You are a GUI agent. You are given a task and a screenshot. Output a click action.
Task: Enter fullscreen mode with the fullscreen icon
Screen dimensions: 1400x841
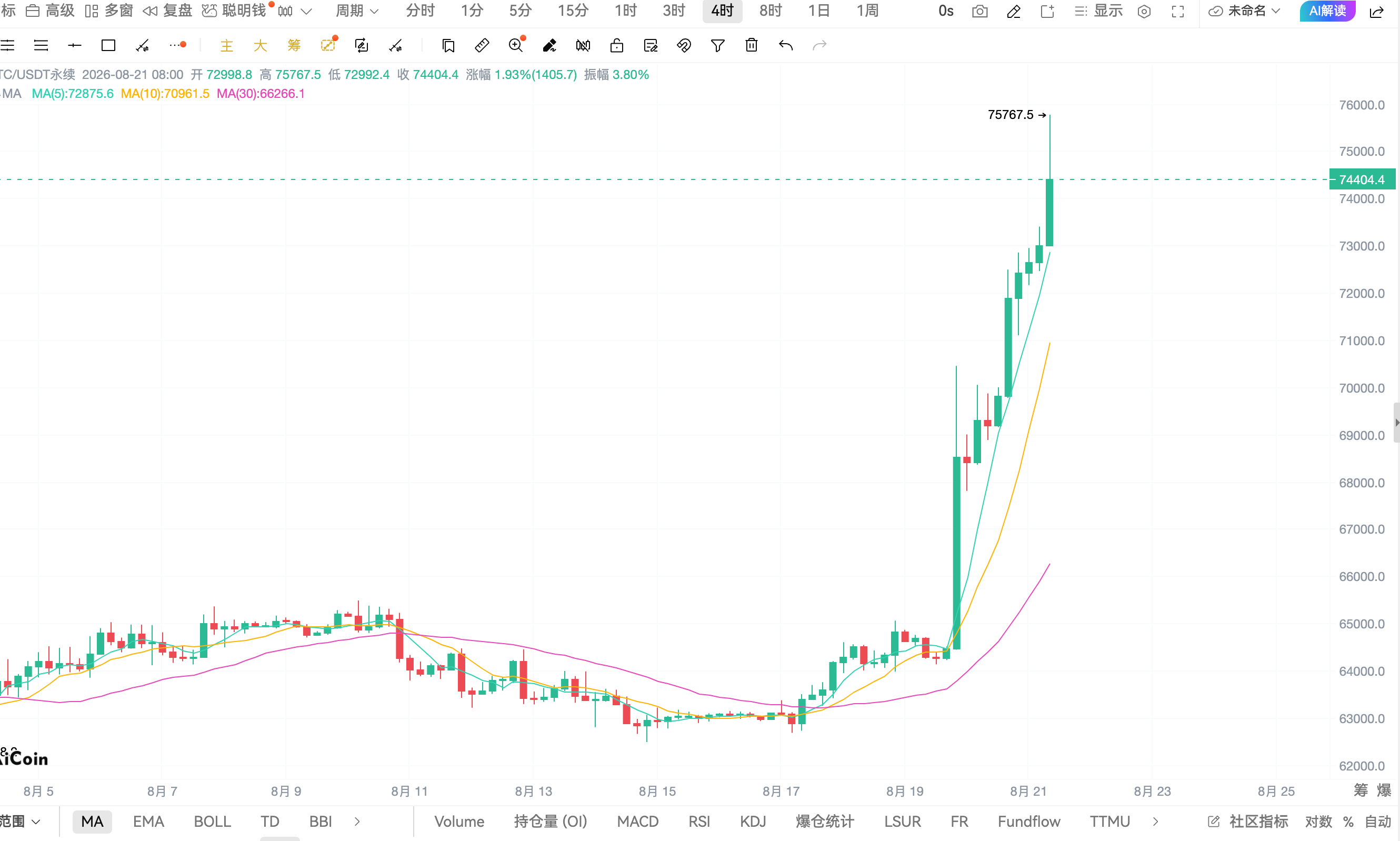pos(1178,12)
